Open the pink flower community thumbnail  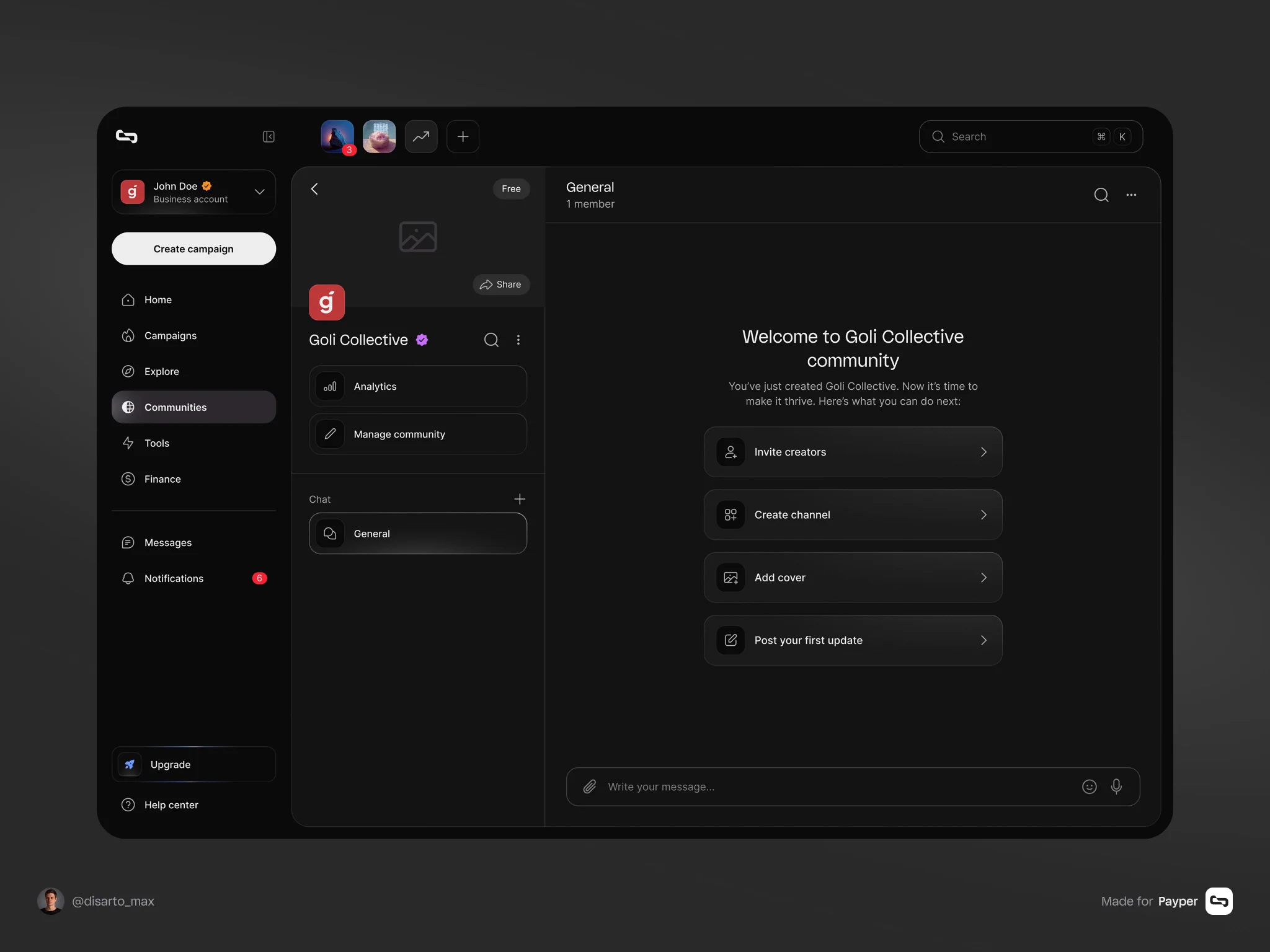point(379,136)
